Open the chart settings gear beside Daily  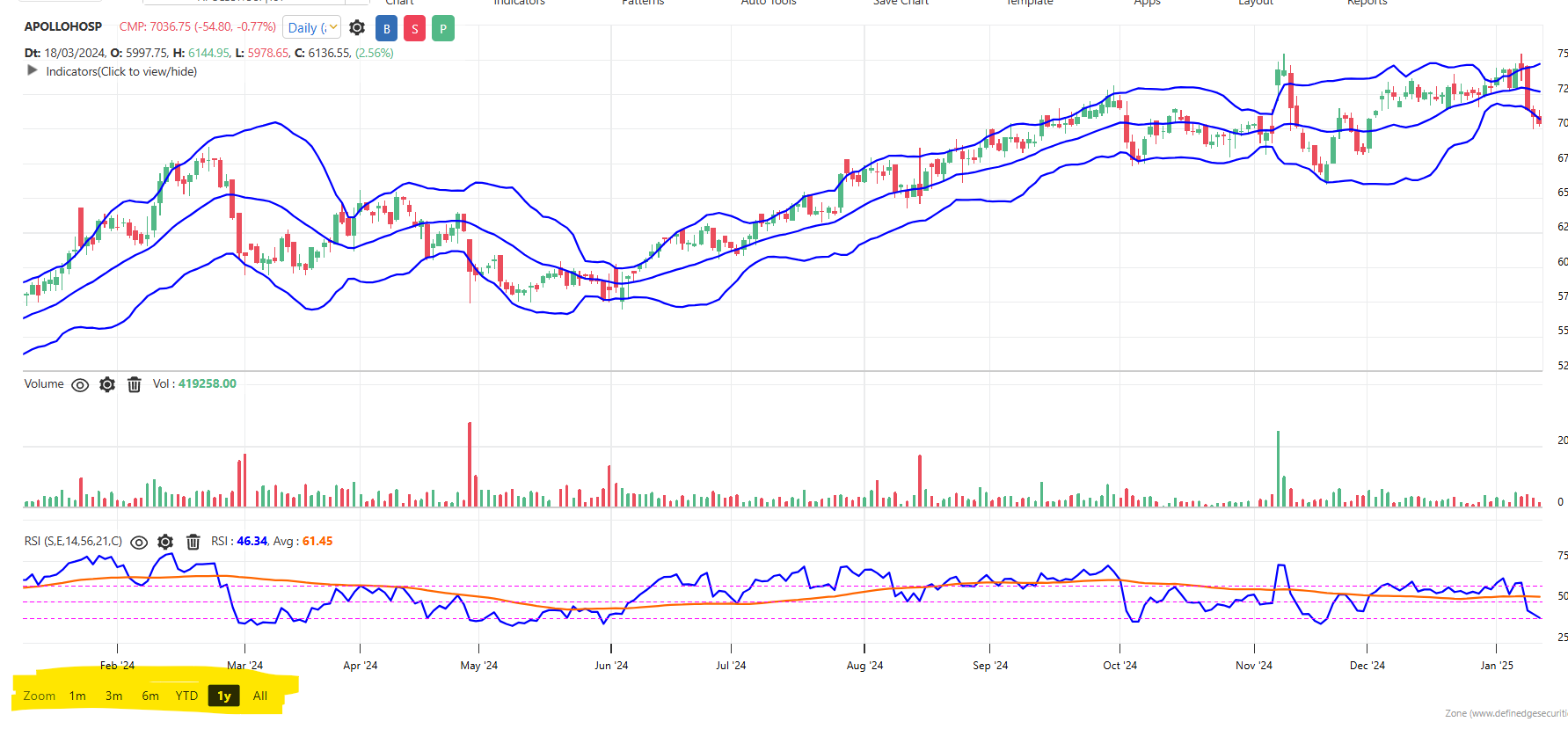tap(357, 28)
